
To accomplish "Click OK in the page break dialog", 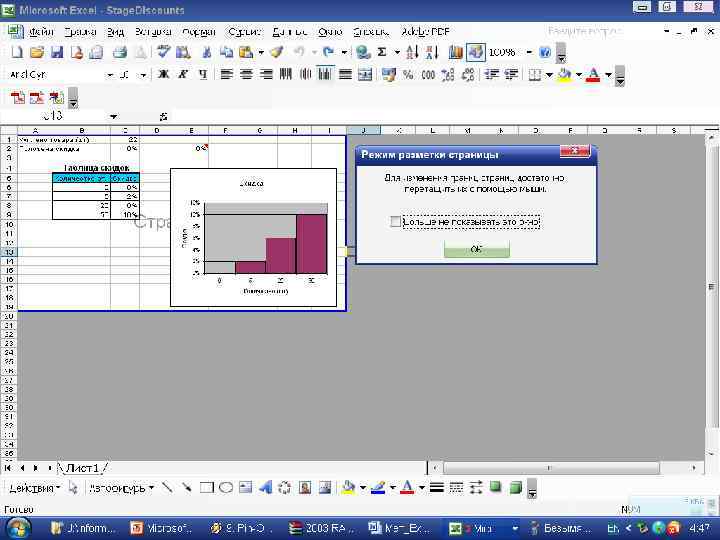I will (x=477, y=249).
